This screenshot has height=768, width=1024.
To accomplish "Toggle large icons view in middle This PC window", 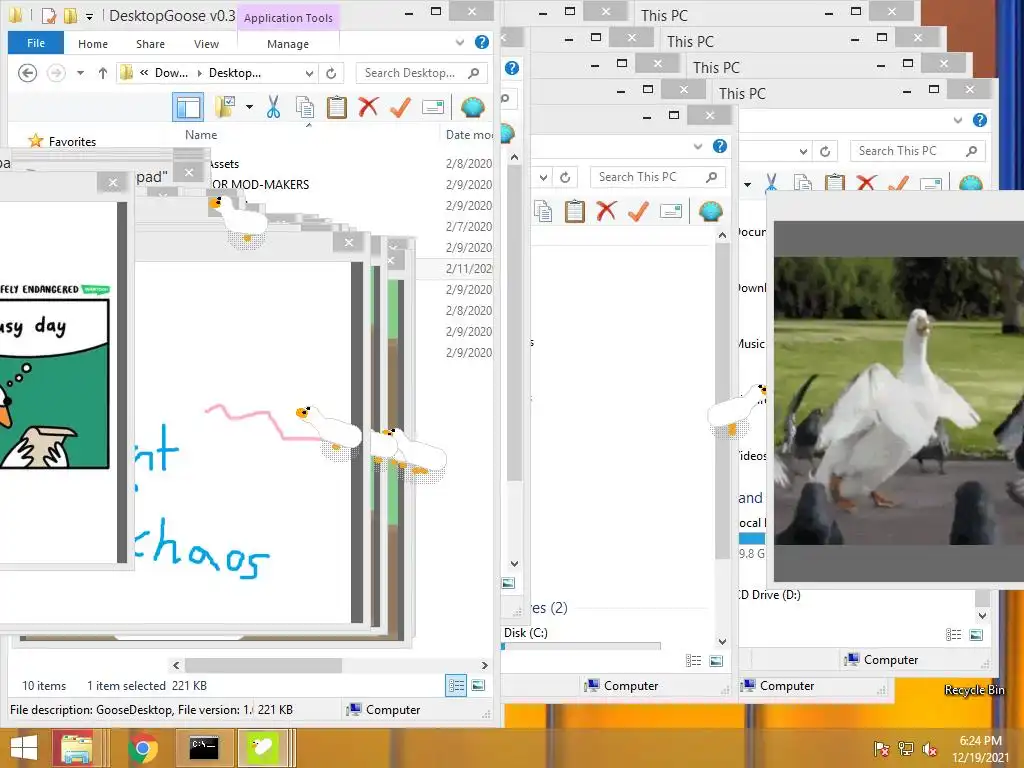I will [x=716, y=661].
